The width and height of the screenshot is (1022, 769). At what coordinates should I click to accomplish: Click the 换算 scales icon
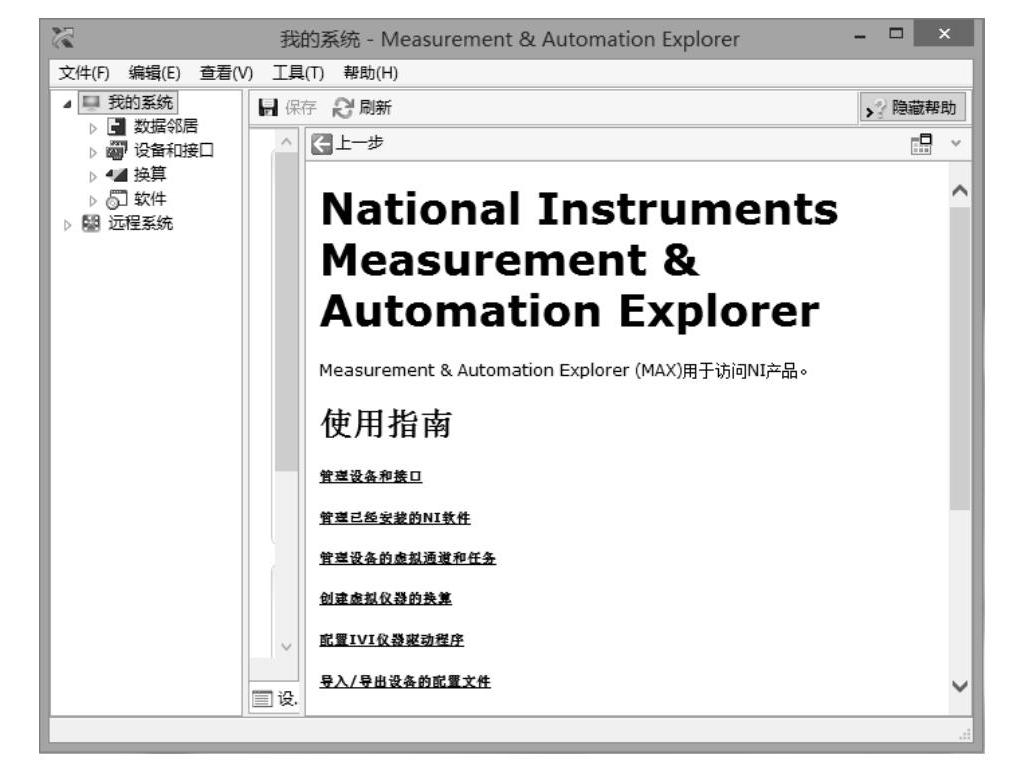pos(116,175)
